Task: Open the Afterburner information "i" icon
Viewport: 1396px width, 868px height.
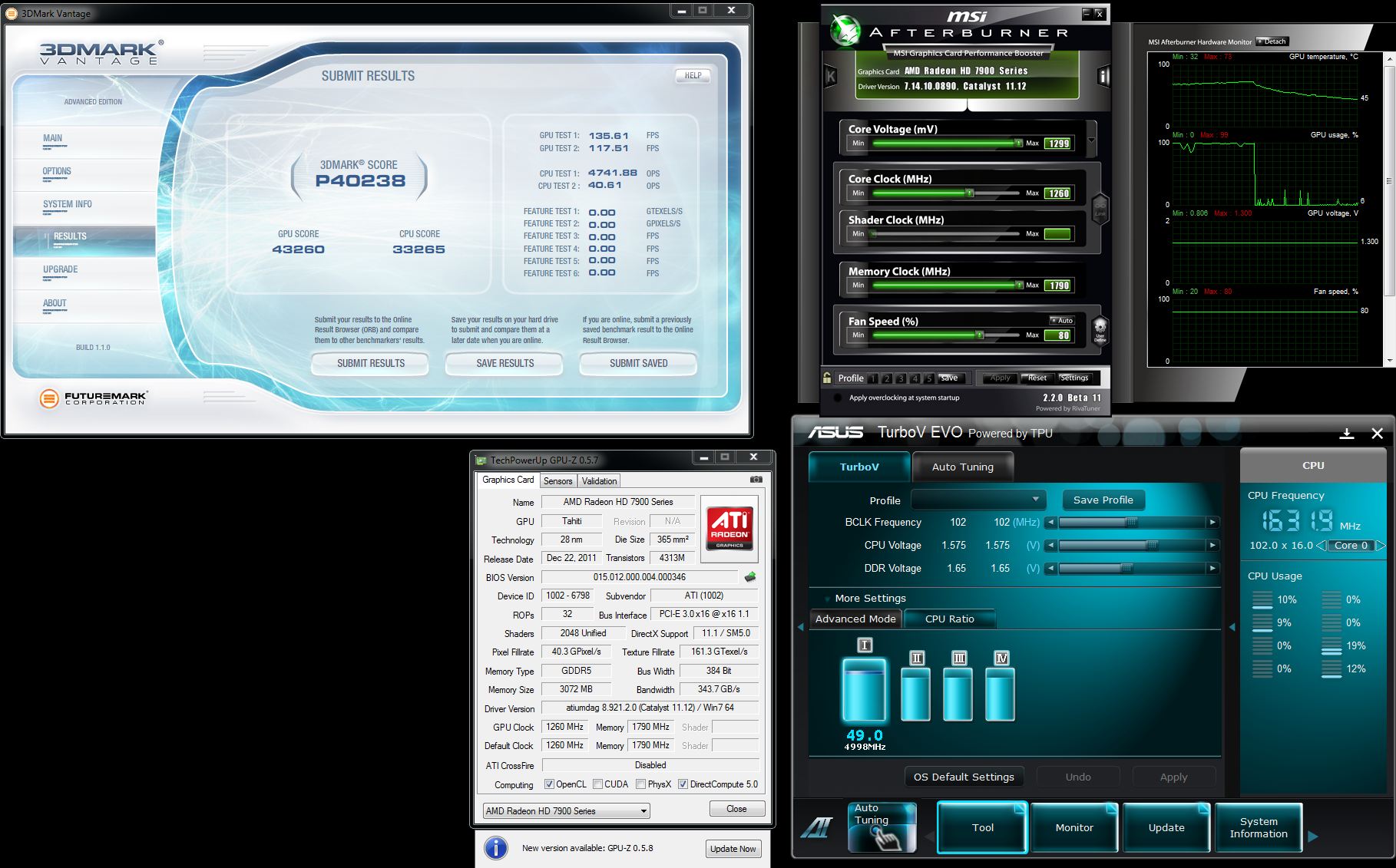Action: pyautogui.click(x=1104, y=76)
